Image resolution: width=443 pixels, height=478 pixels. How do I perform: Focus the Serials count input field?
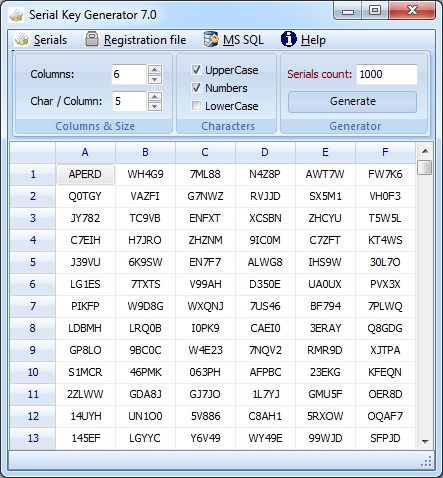coord(387,74)
